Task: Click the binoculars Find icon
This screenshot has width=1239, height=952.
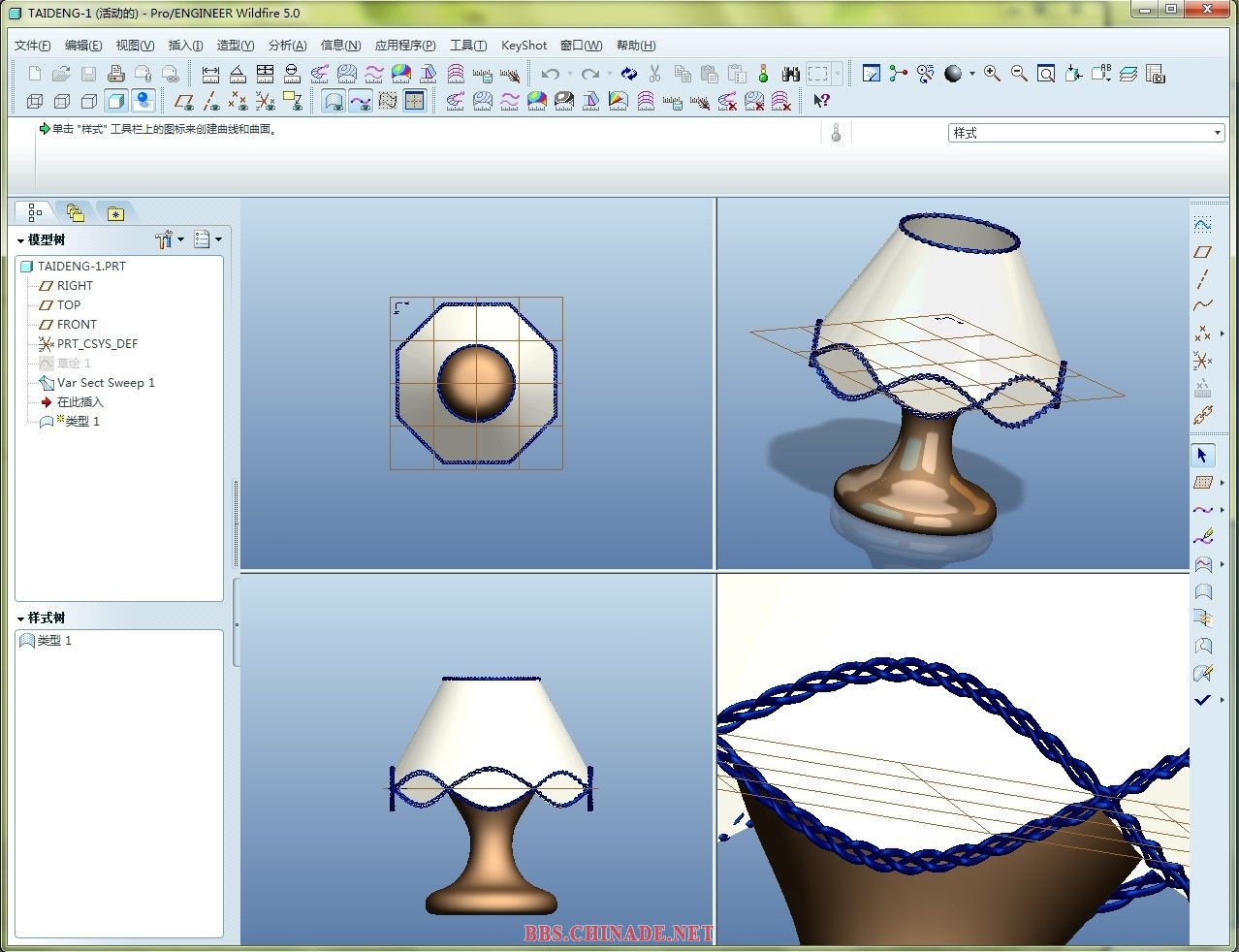Action: tap(791, 74)
